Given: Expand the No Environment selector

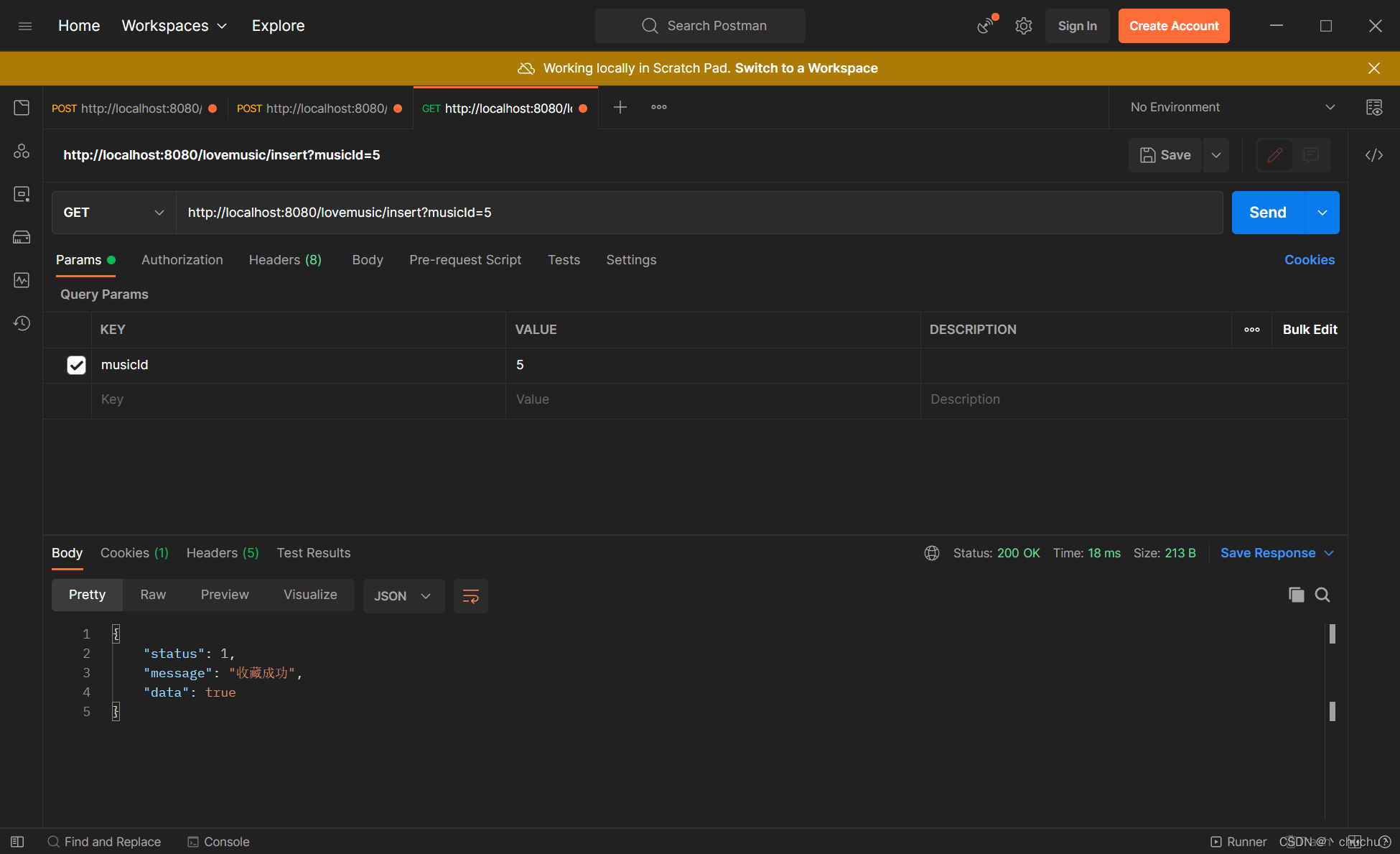Looking at the screenshot, I should tap(1231, 107).
